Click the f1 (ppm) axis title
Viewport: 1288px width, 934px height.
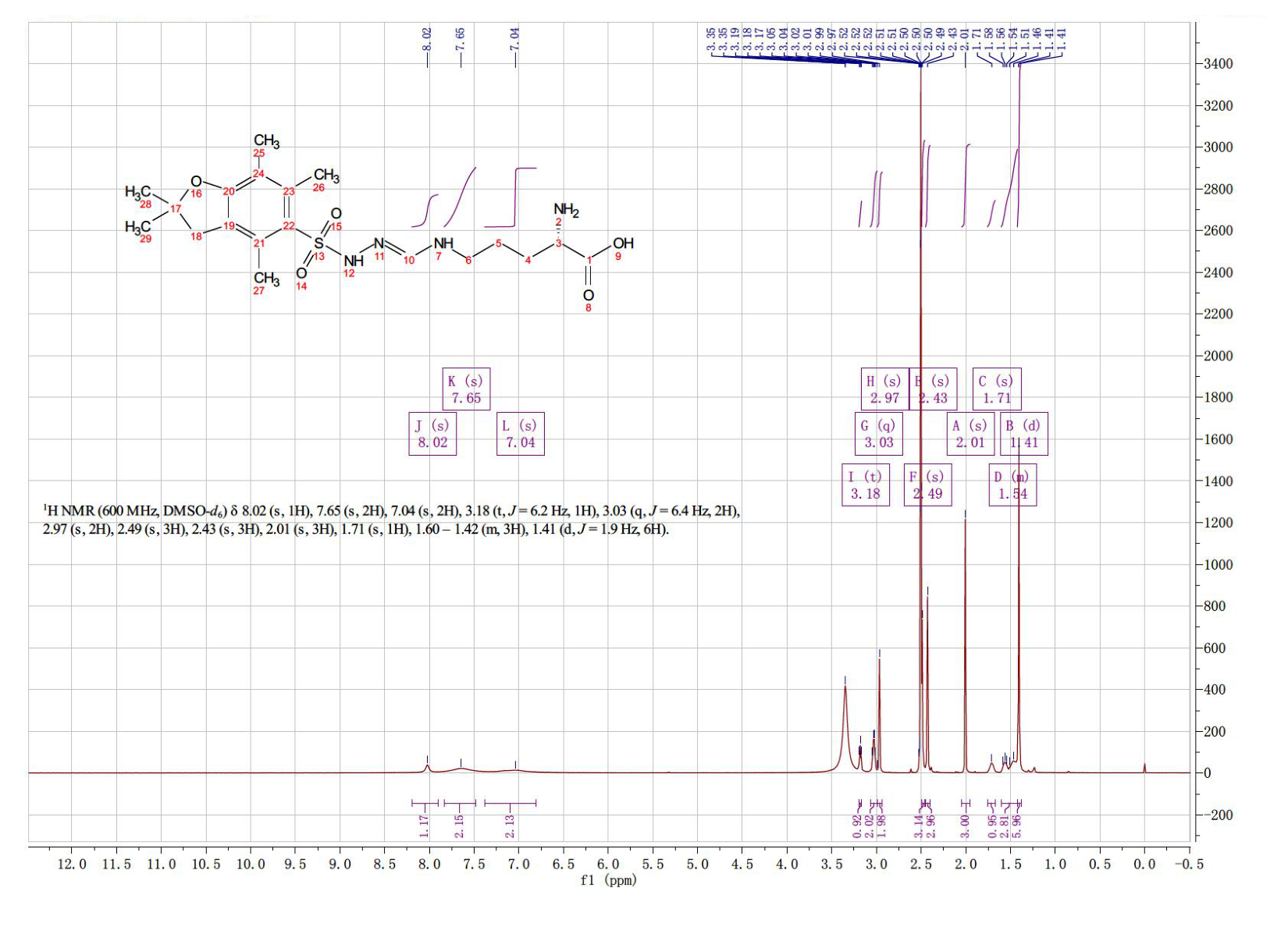tap(609, 880)
